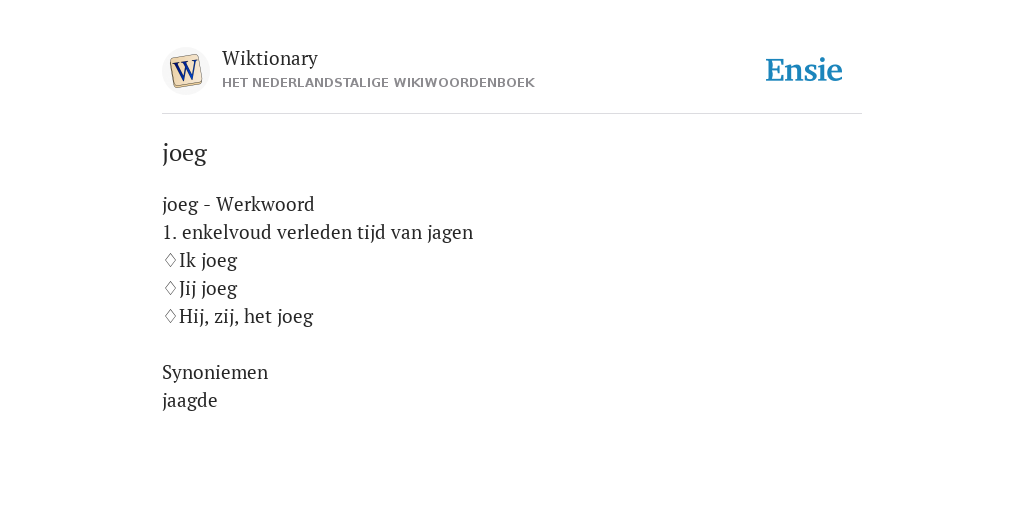Image resolution: width=1024 pixels, height=512 pixels.
Task: Click the Wiktionary source title
Action: click(270, 59)
